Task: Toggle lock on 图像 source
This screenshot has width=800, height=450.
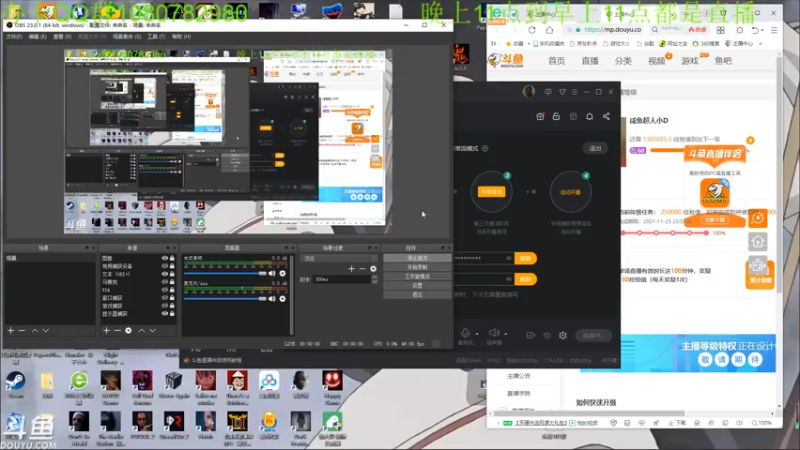Action: 172,258
